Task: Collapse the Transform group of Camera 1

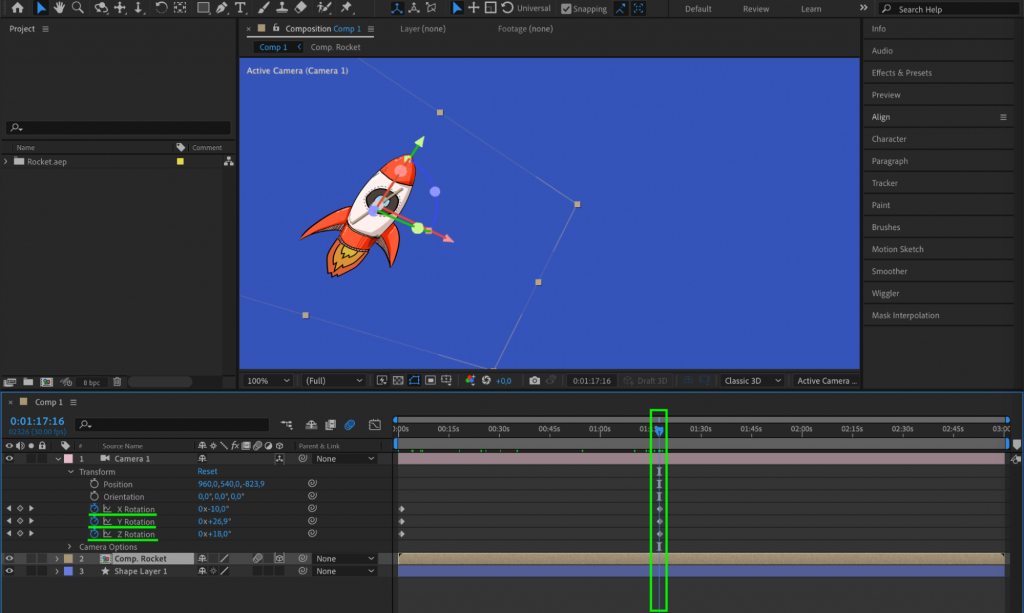Action: [69, 472]
